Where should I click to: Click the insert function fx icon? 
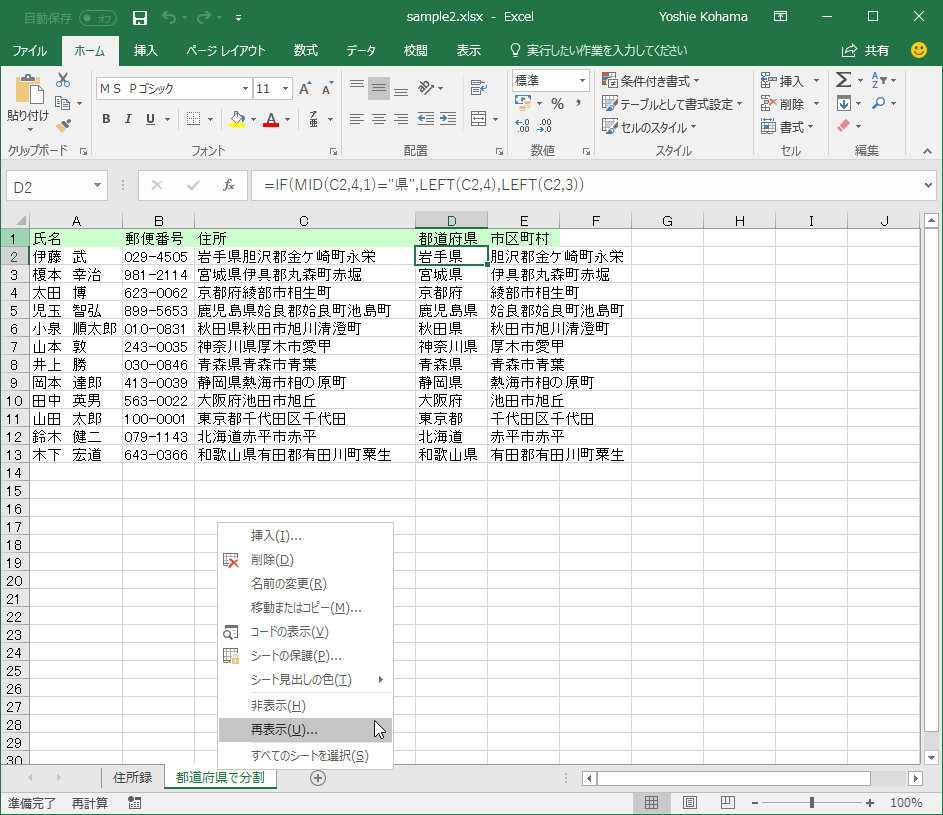coord(229,185)
